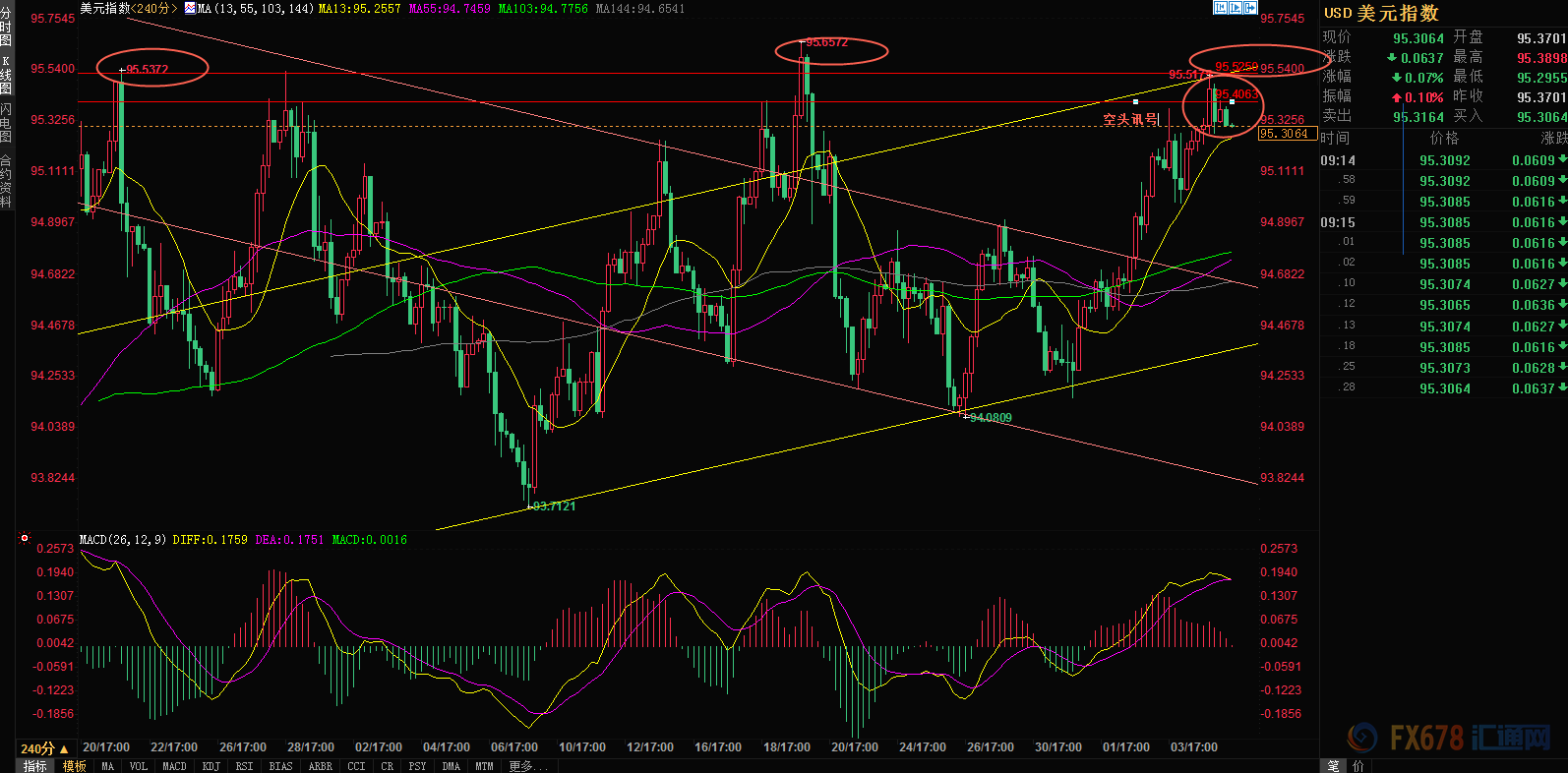Click the 03/17:00 time axis label
Image resolution: width=1568 pixels, height=773 pixels.
(1194, 747)
